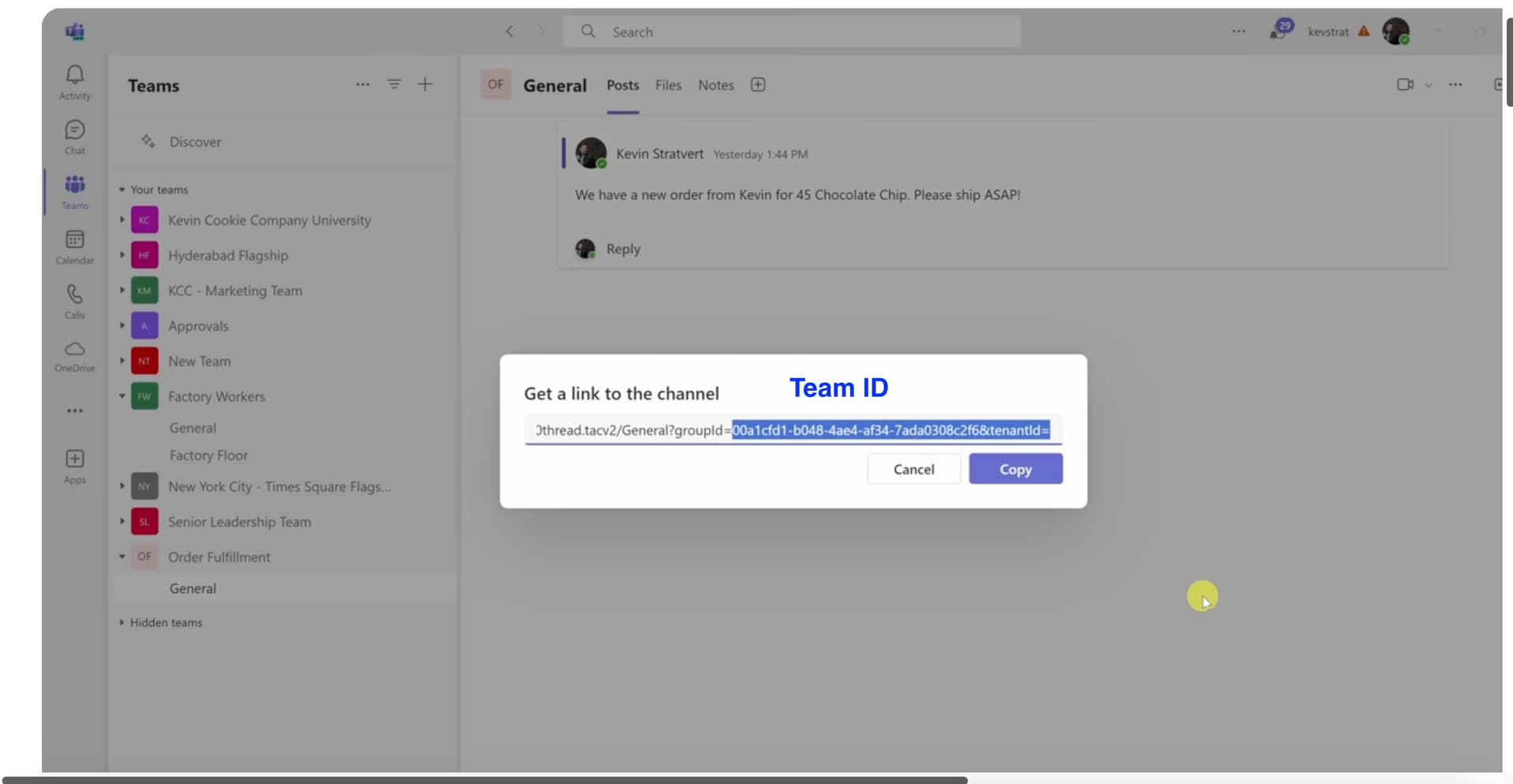This screenshot has height=784, width=1513.
Task: Click Cancel in the link dialog
Action: (x=914, y=469)
